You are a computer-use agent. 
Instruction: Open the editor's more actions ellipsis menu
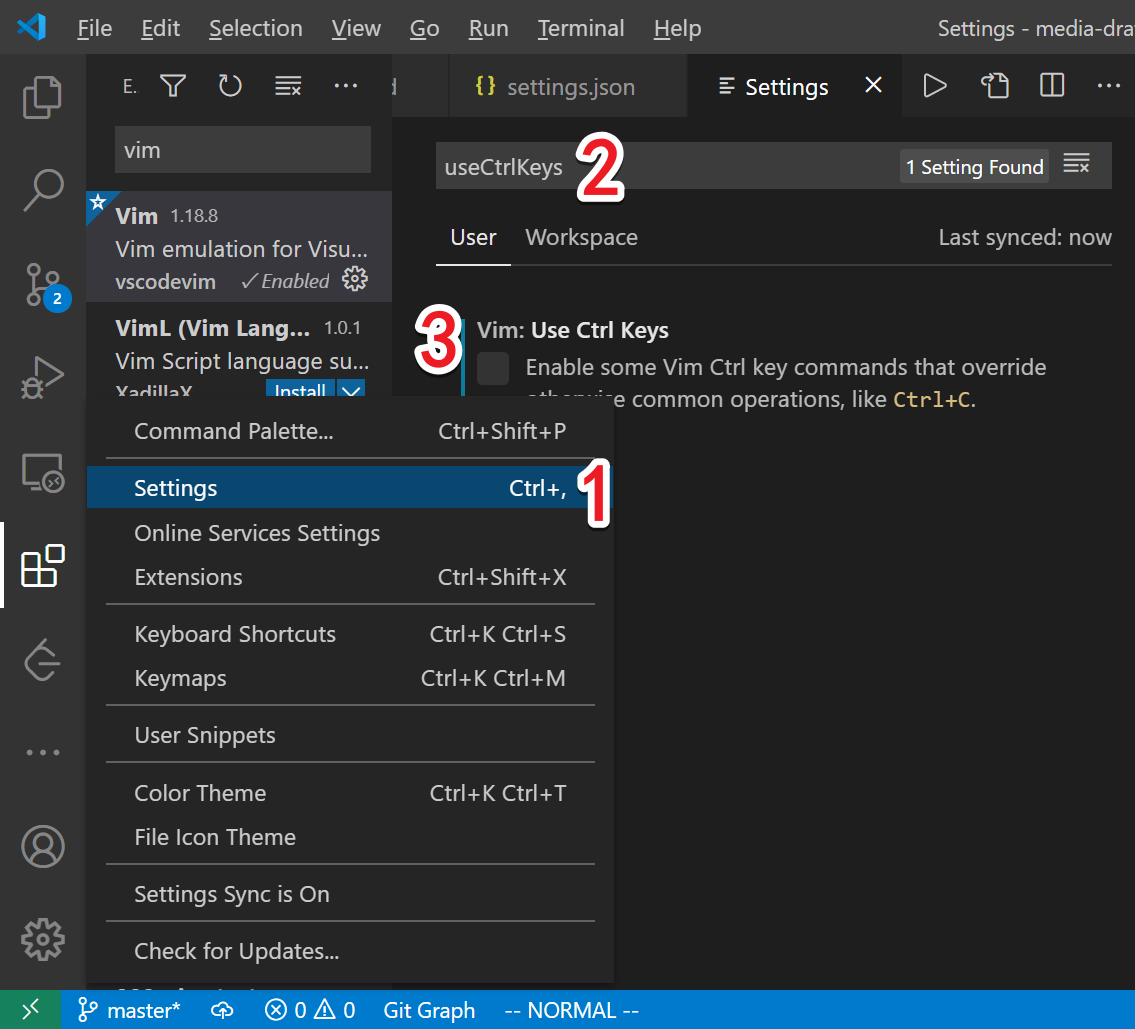click(1109, 86)
